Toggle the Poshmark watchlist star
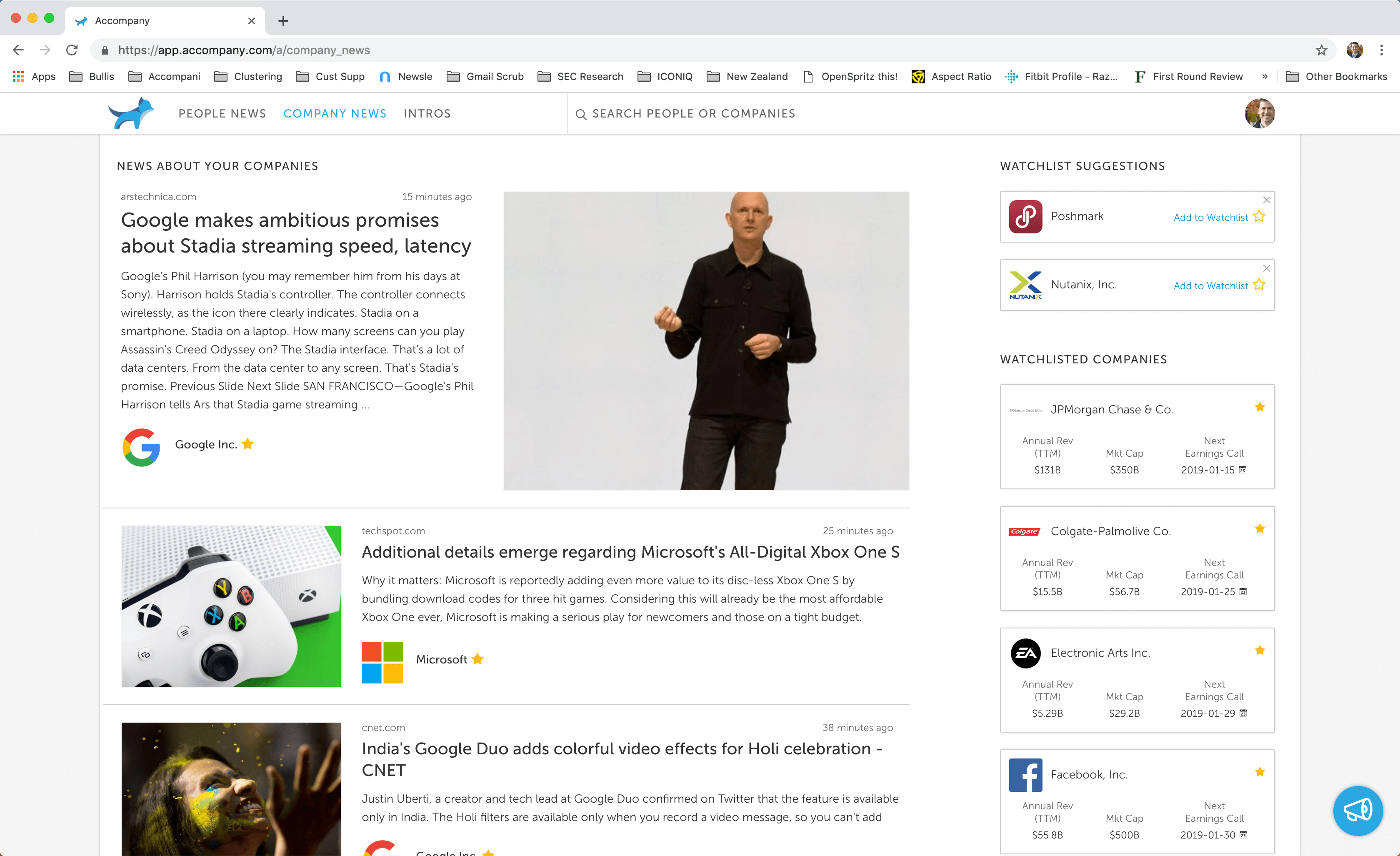Viewport: 1400px width, 856px height. (x=1259, y=217)
